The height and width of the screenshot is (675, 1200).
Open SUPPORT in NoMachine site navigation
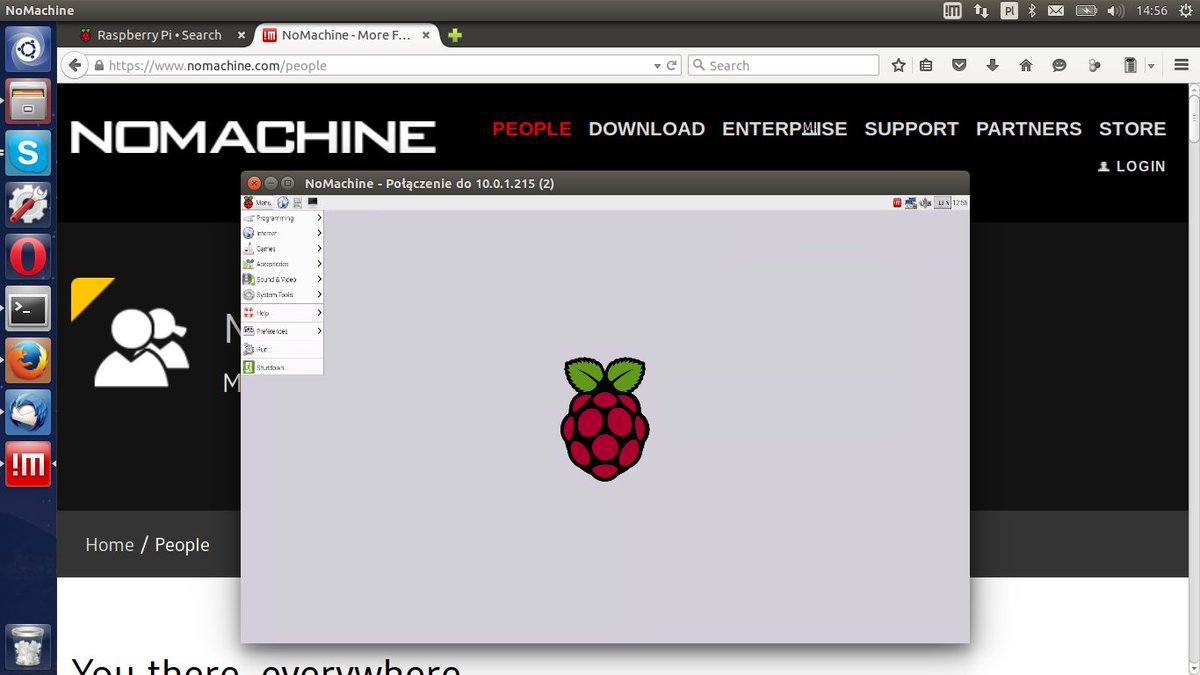tap(912, 129)
